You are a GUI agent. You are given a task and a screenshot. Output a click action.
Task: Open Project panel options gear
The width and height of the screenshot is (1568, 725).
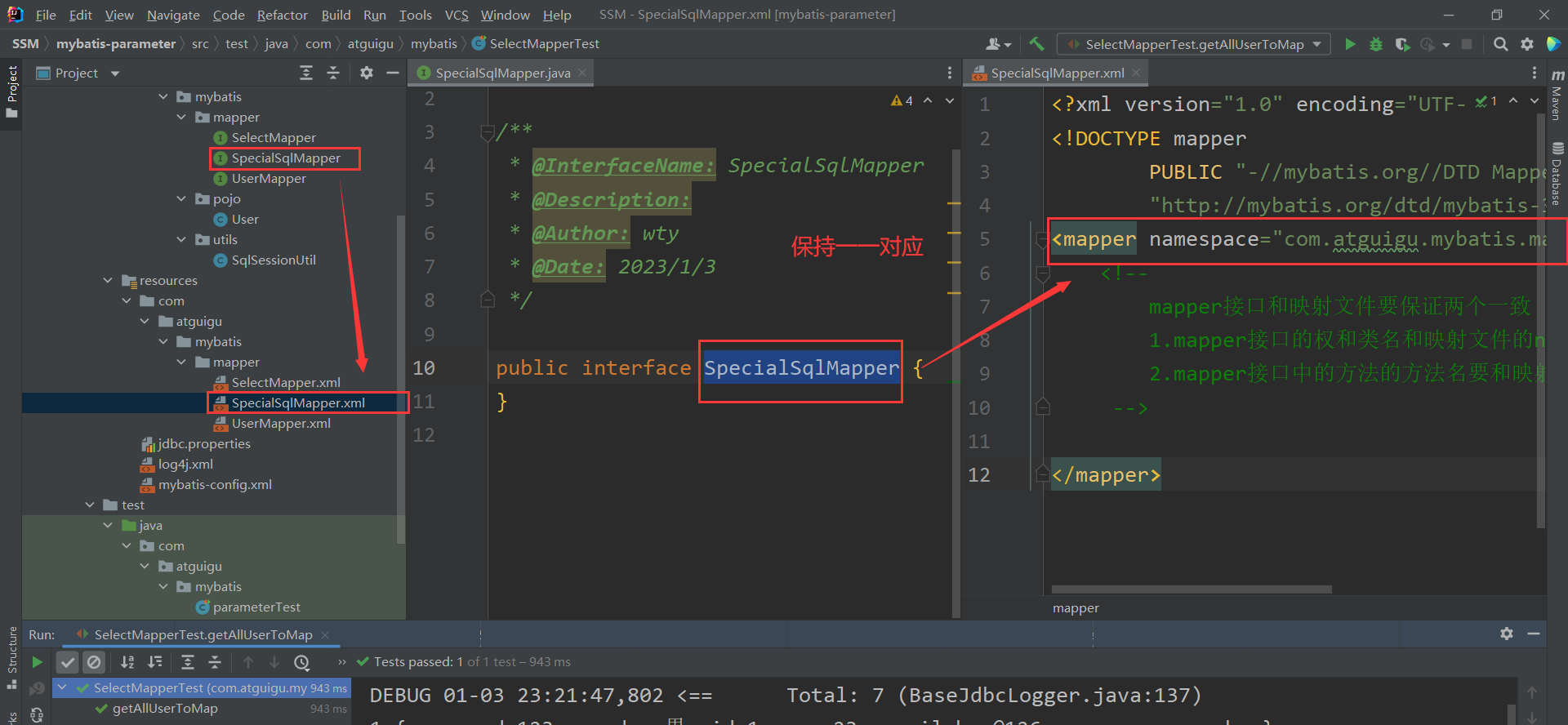367,73
